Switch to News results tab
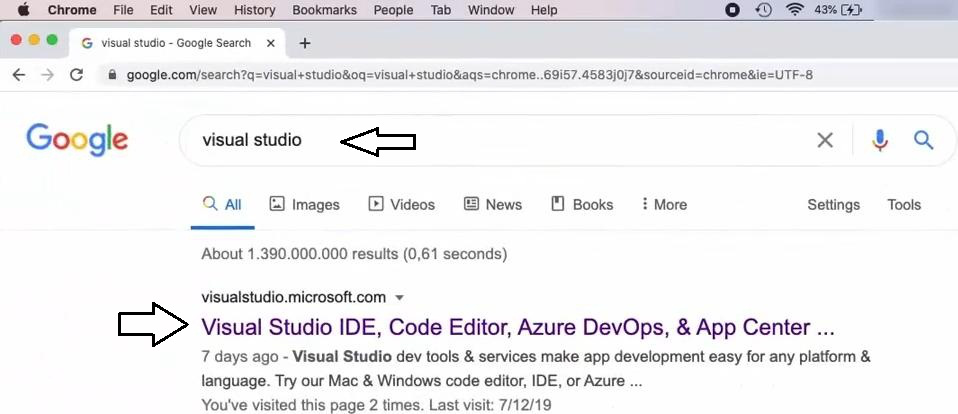The width and height of the screenshot is (958, 414). pyautogui.click(x=493, y=205)
